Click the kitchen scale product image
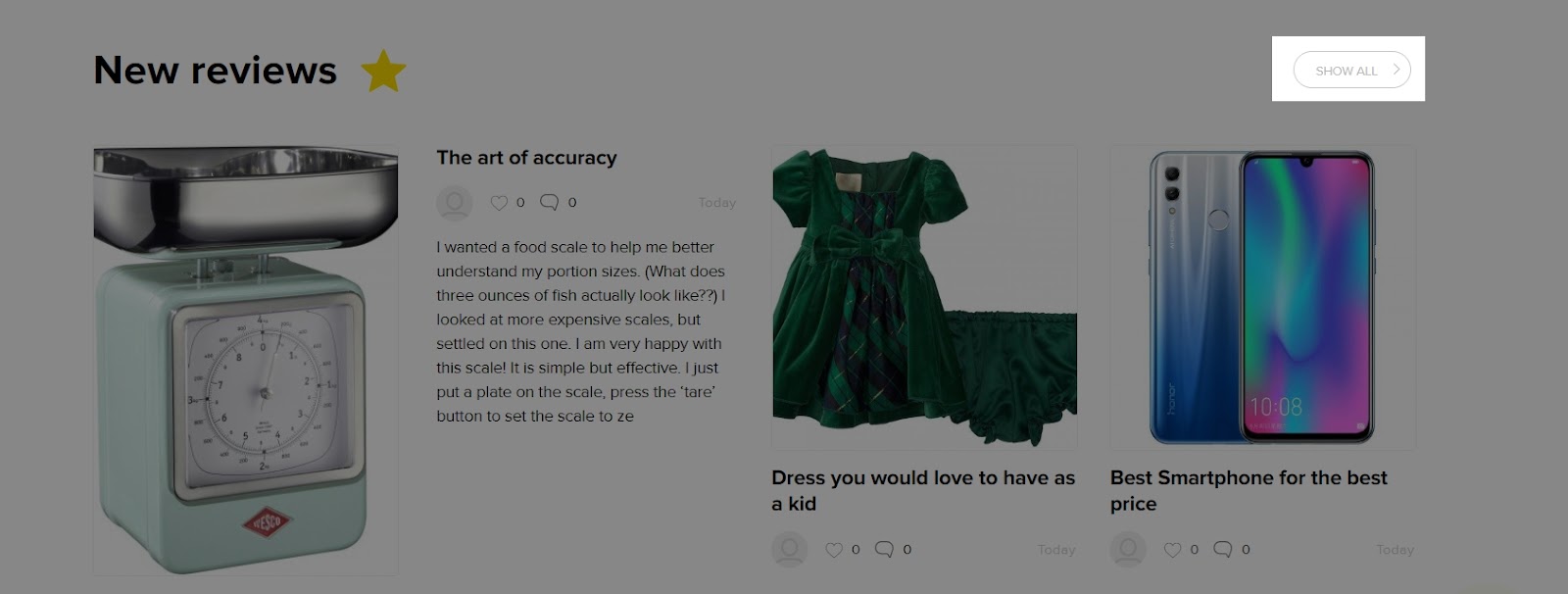This screenshot has width=1568, height=594. coord(246,361)
